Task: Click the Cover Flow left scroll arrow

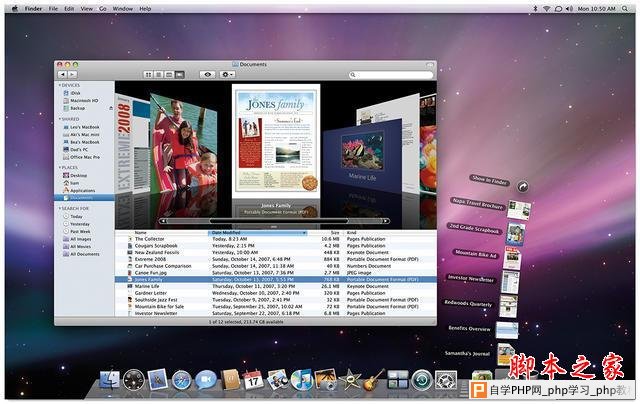Action: 163,221
